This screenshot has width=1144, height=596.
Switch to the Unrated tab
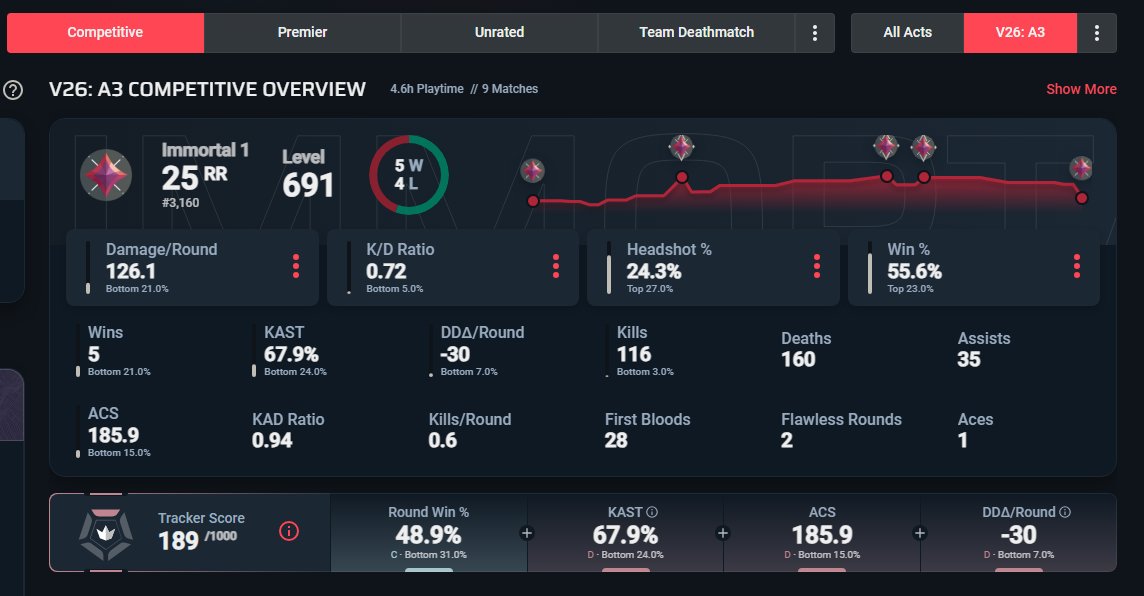point(499,33)
